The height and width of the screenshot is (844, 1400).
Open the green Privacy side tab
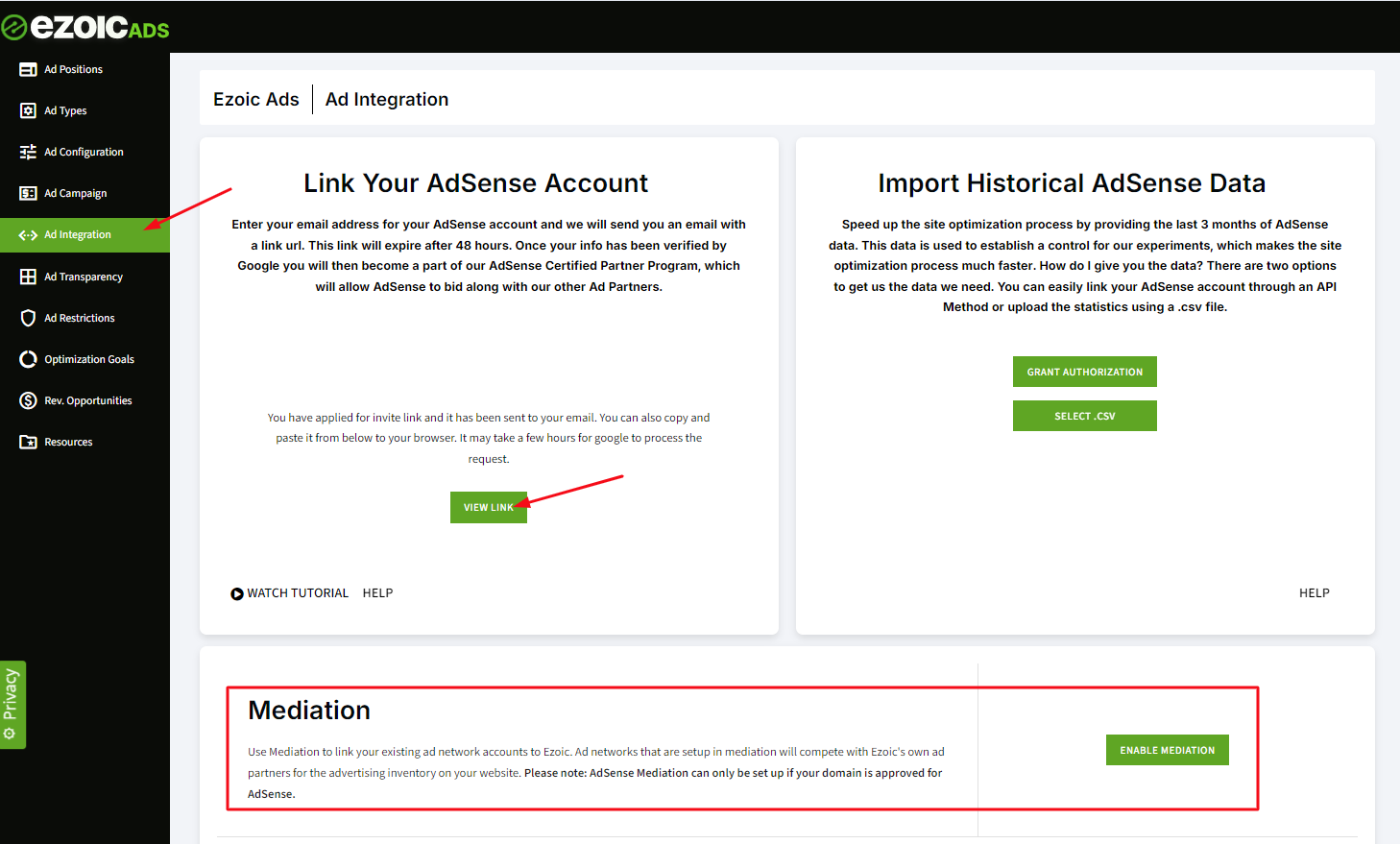[x=12, y=704]
